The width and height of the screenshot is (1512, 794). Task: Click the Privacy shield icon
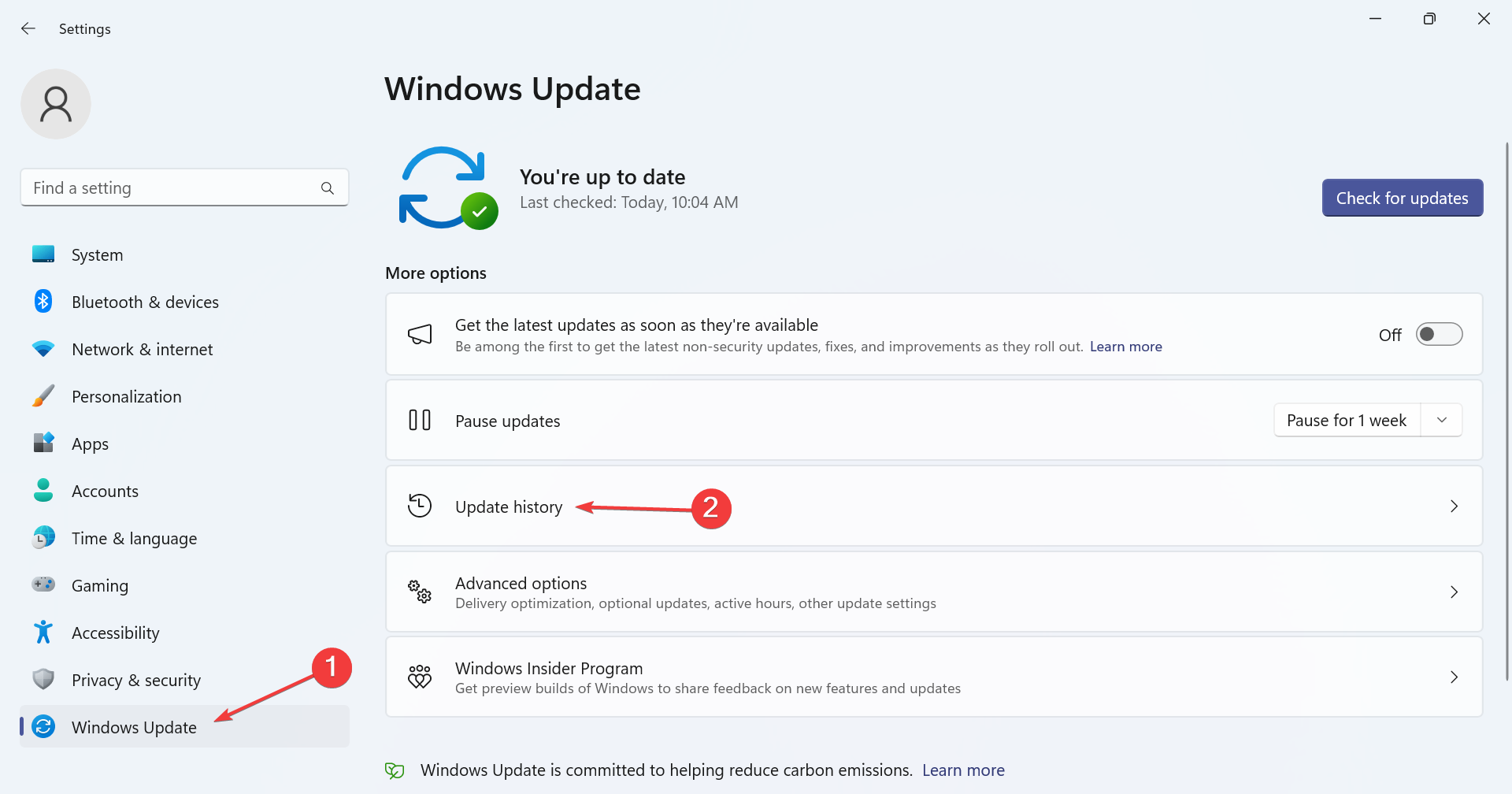[43, 679]
